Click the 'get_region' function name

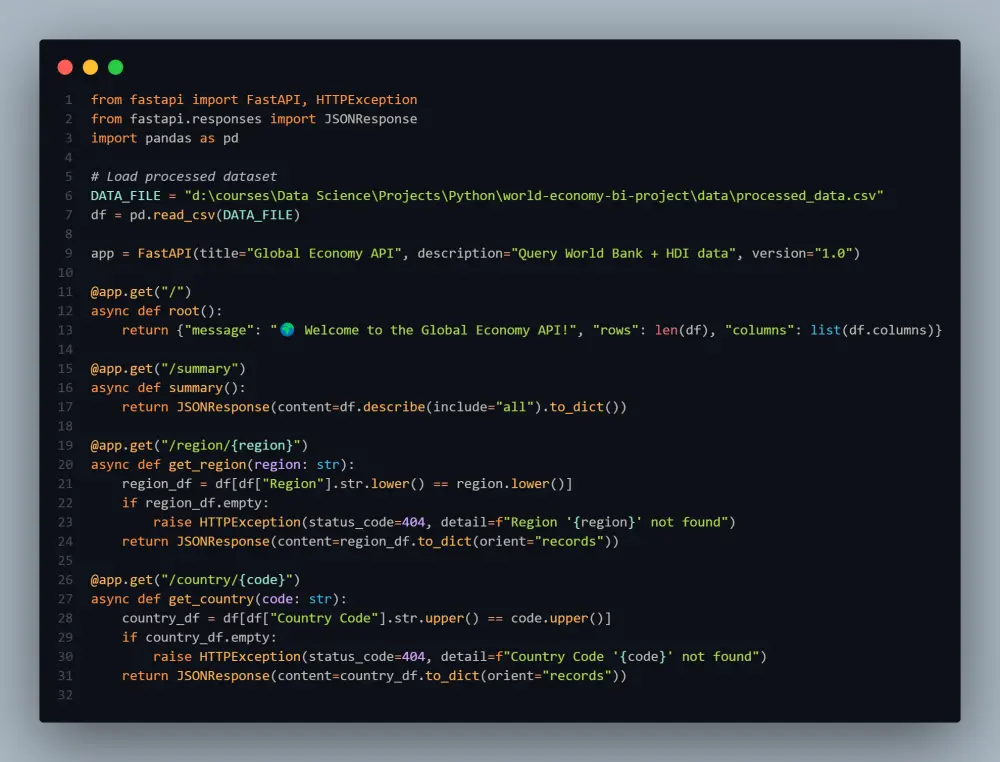[207, 465]
